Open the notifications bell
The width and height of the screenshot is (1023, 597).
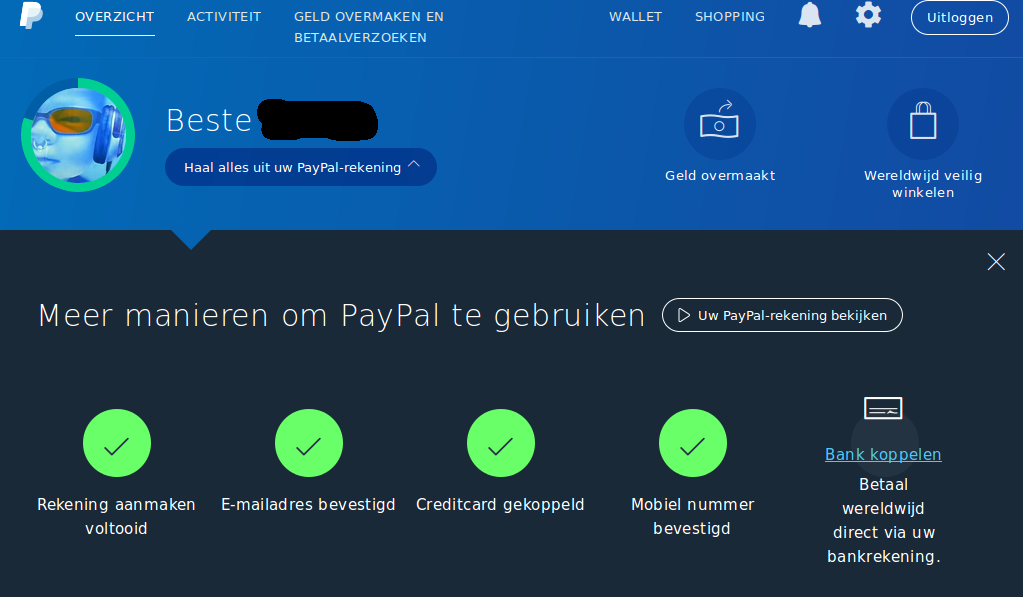point(810,14)
